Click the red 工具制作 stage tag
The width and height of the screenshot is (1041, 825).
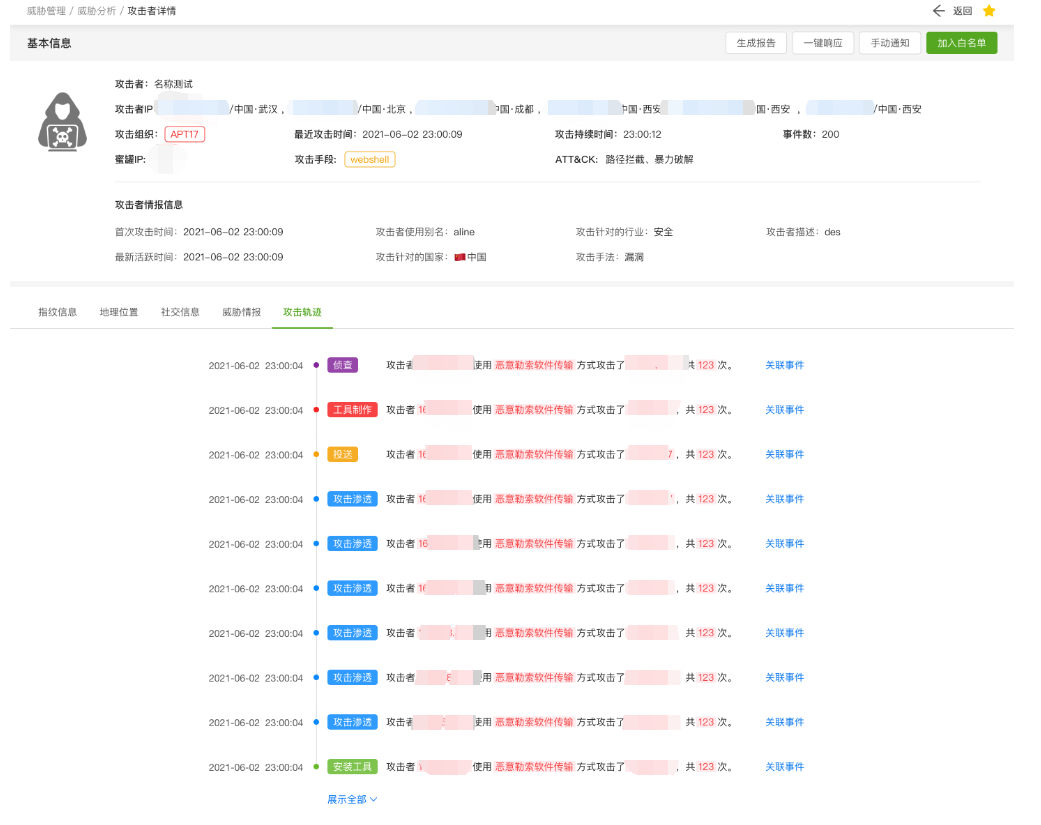tap(352, 410)
